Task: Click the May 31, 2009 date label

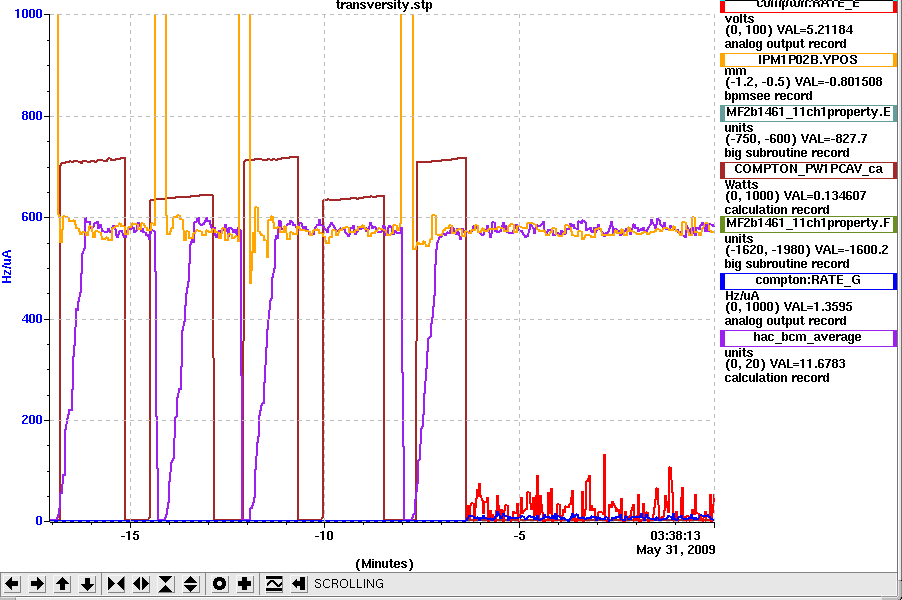Action: pos(675,550)
